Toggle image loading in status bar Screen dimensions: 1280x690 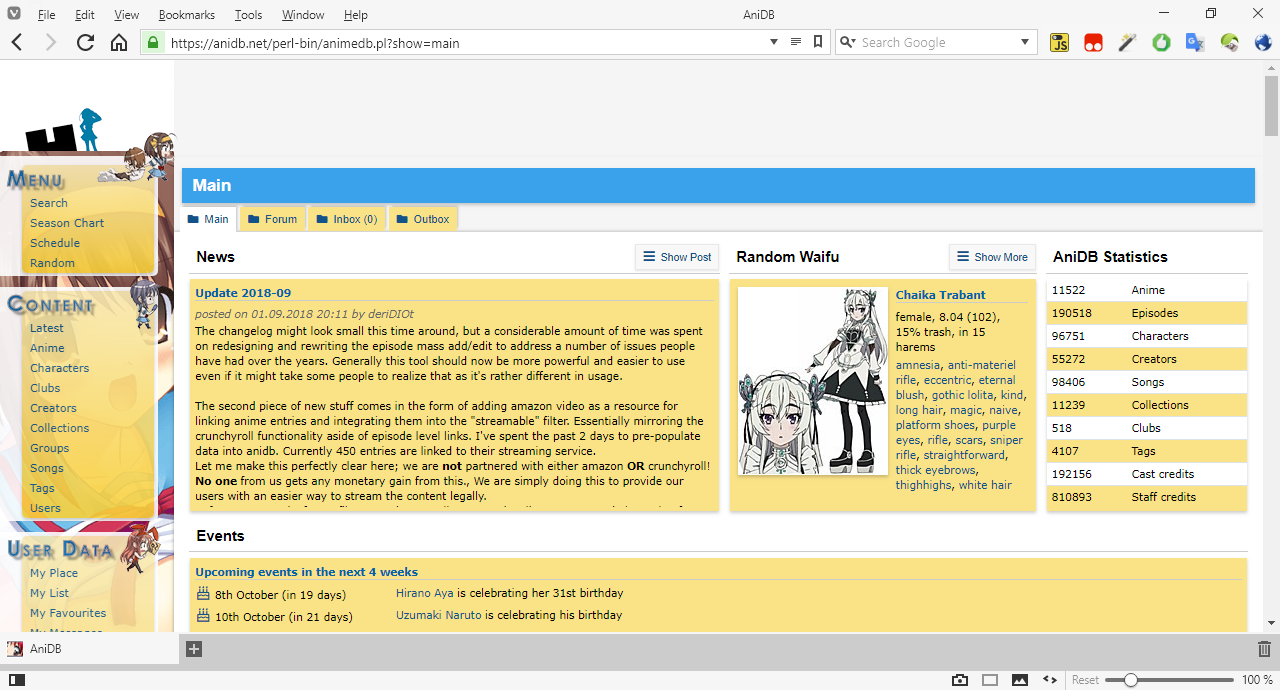pos(1020,680)
